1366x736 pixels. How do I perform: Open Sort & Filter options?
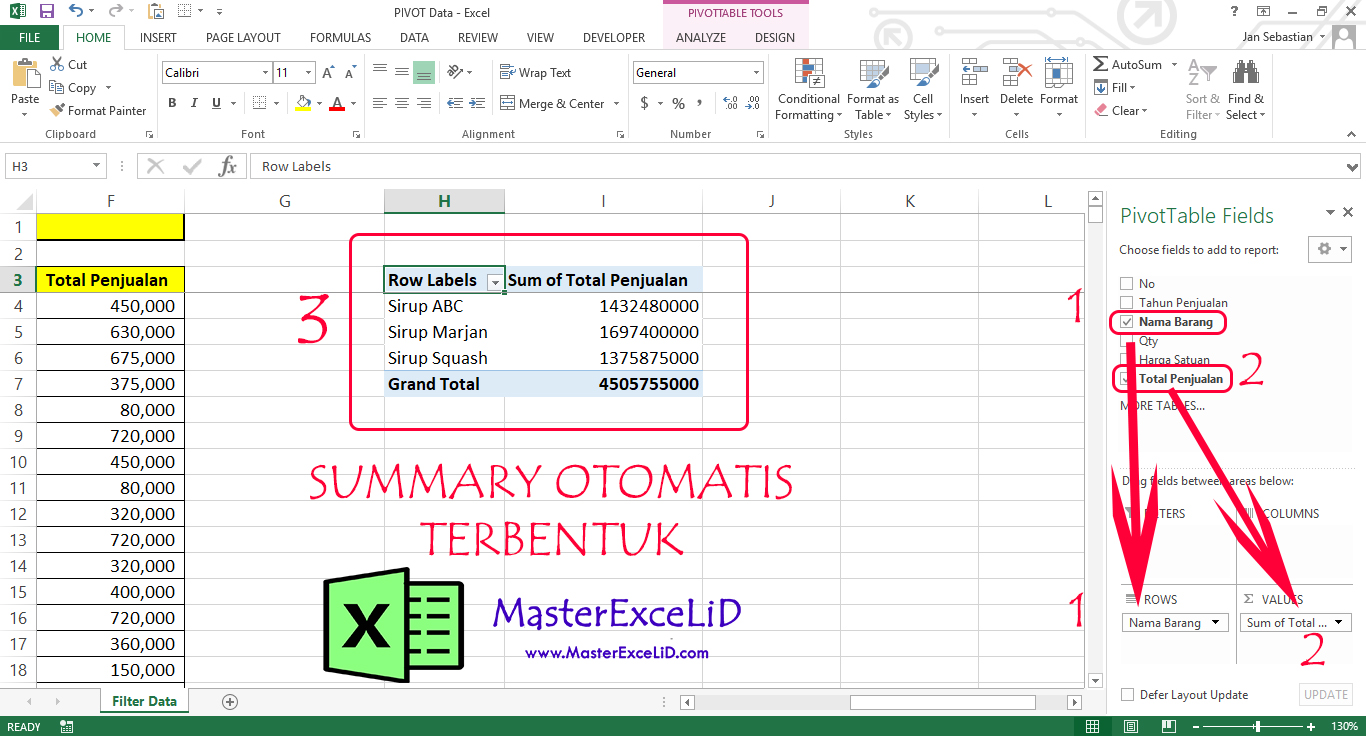[x=1202, y=90]
